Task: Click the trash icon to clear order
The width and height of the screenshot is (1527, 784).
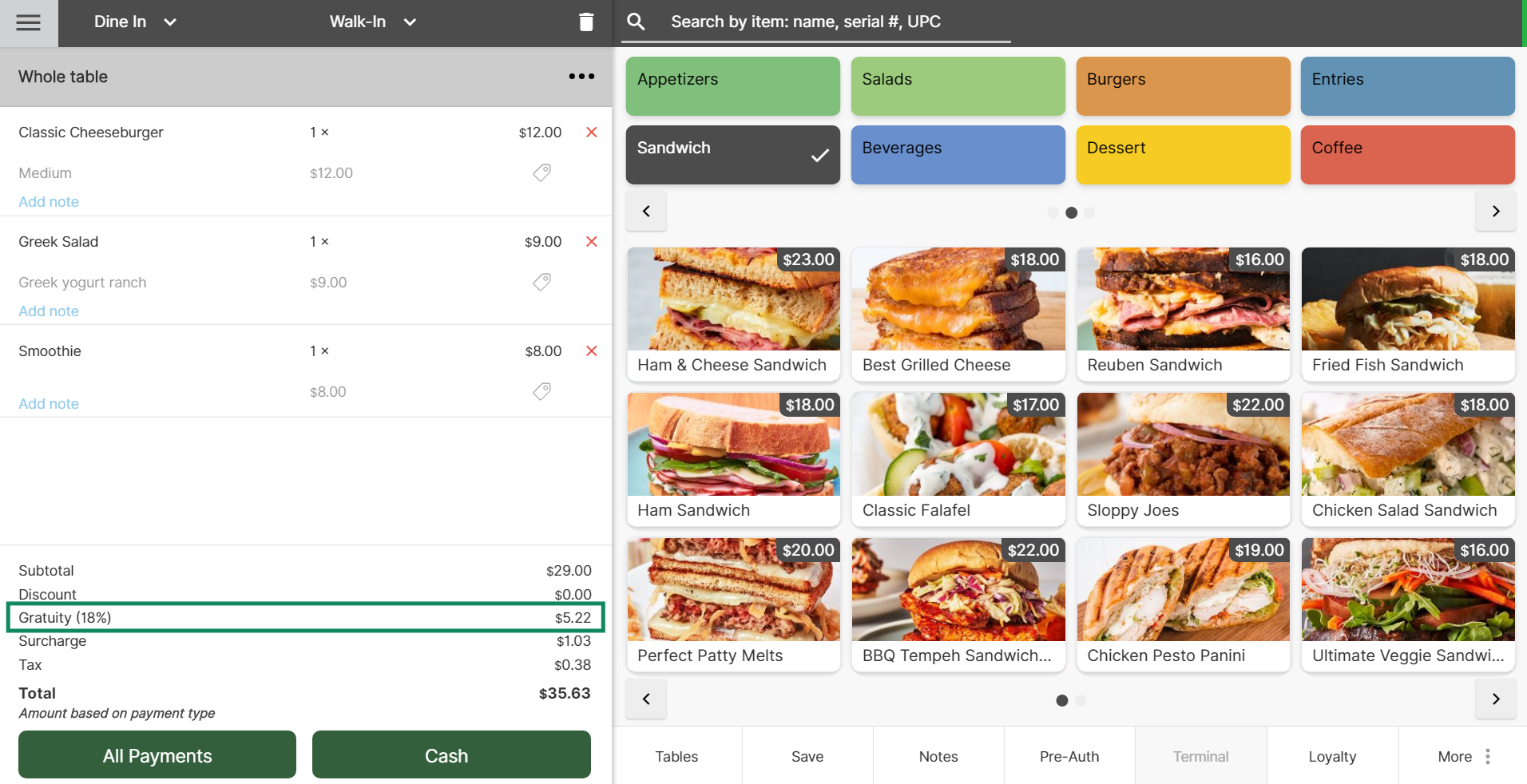Action: tap(585, 22)
